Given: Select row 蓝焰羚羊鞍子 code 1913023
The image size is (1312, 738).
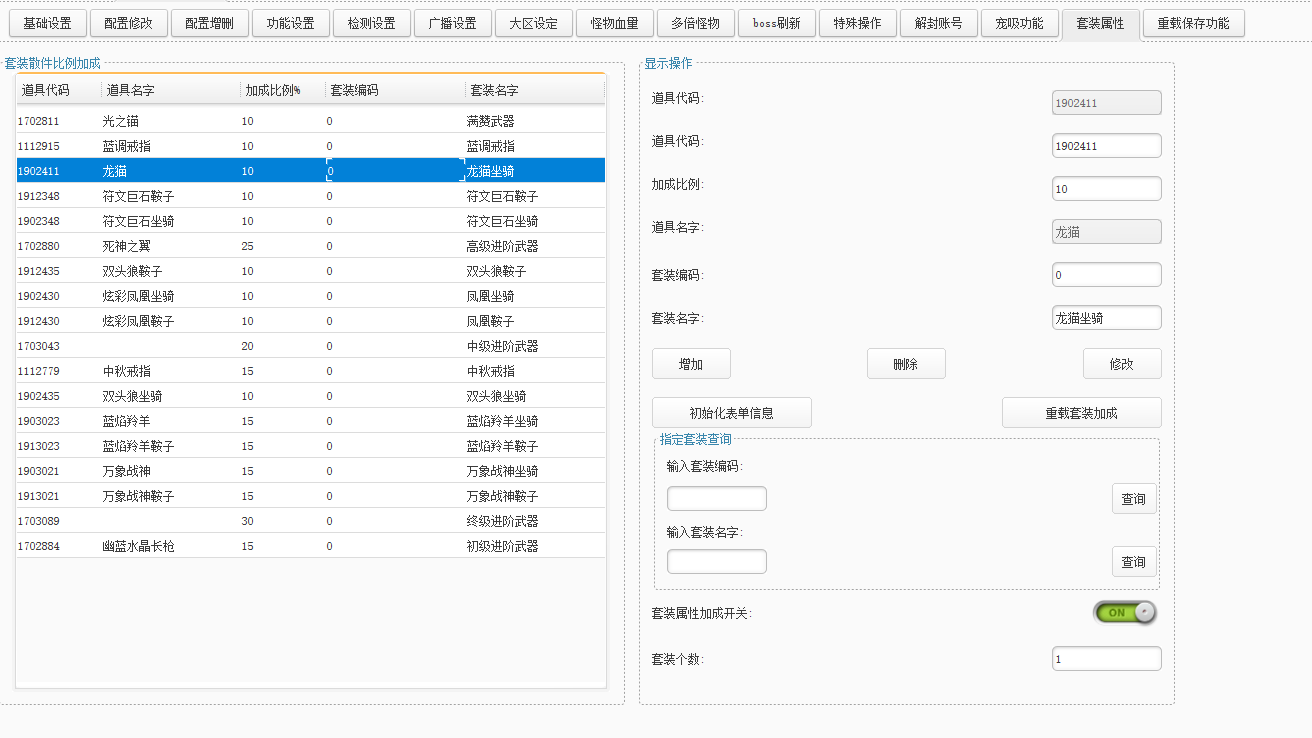Looking at the screenshot, I should pyautogui.click(x=311, y=446).
